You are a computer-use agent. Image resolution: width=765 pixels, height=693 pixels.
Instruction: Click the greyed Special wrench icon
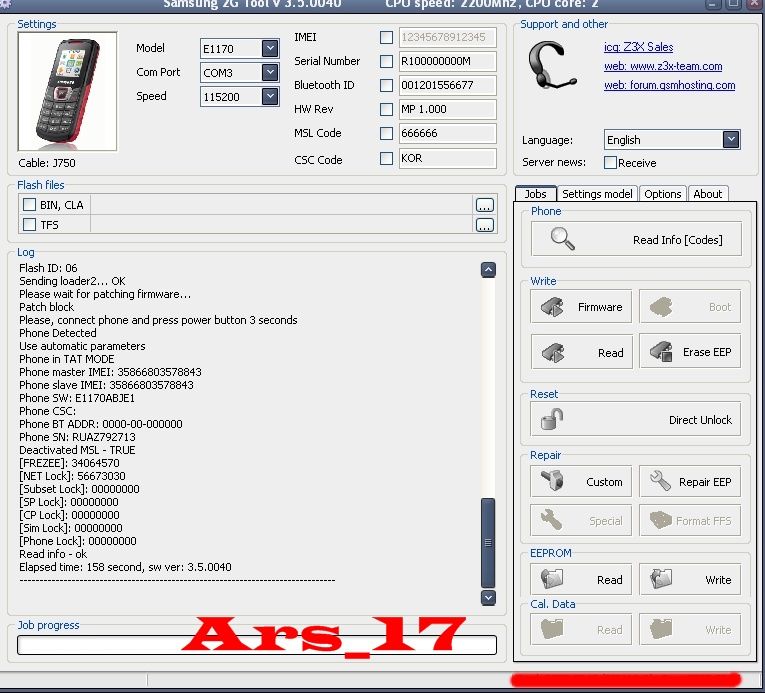[551, 520]
